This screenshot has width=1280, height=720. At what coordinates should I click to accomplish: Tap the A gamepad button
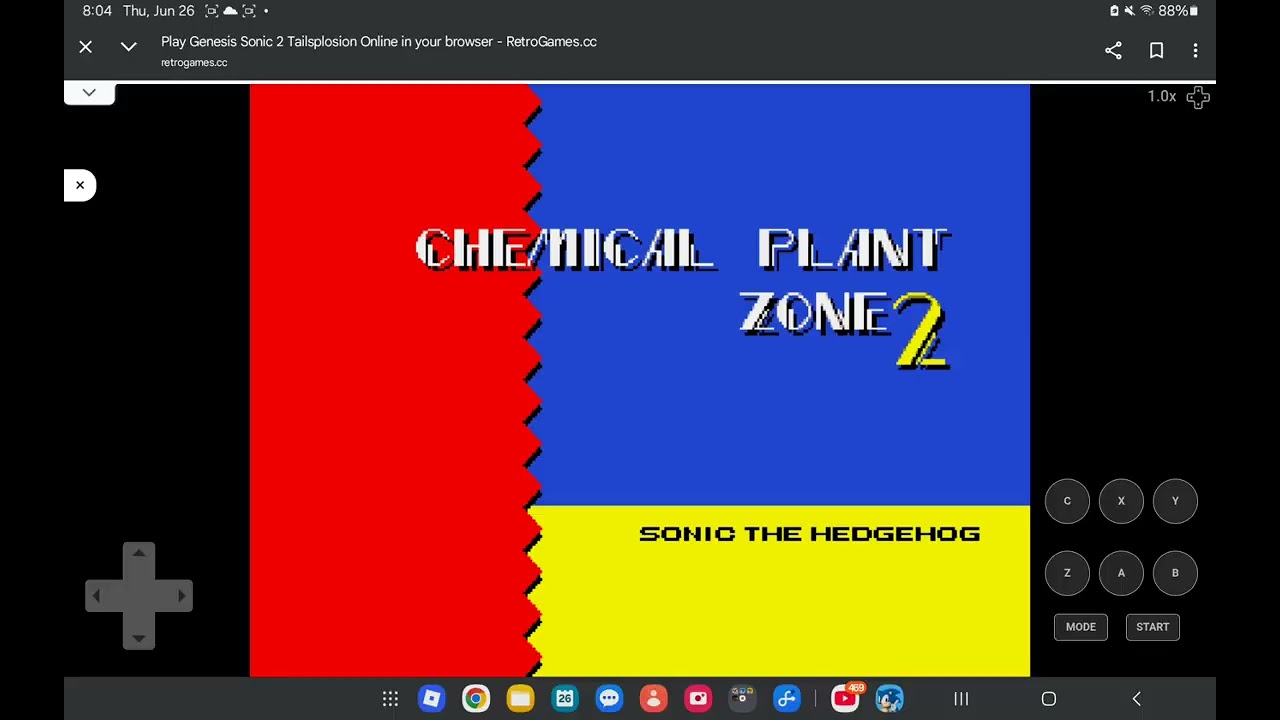coord(1121,573)
